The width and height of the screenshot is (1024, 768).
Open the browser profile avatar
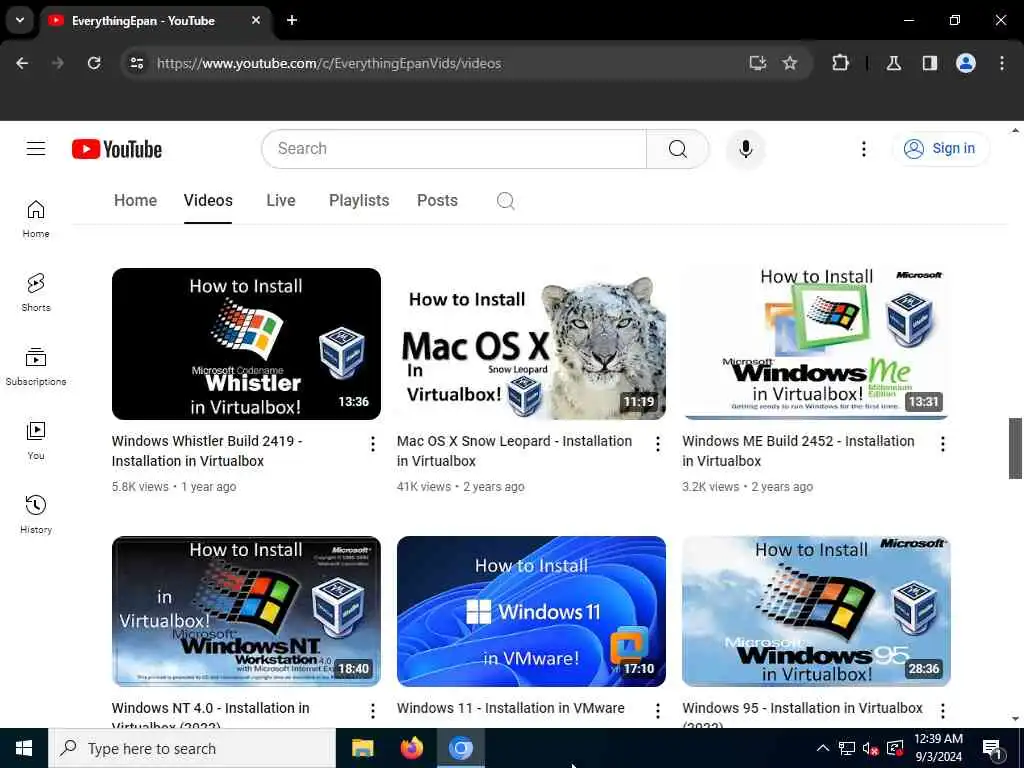[x=966, y=63]
